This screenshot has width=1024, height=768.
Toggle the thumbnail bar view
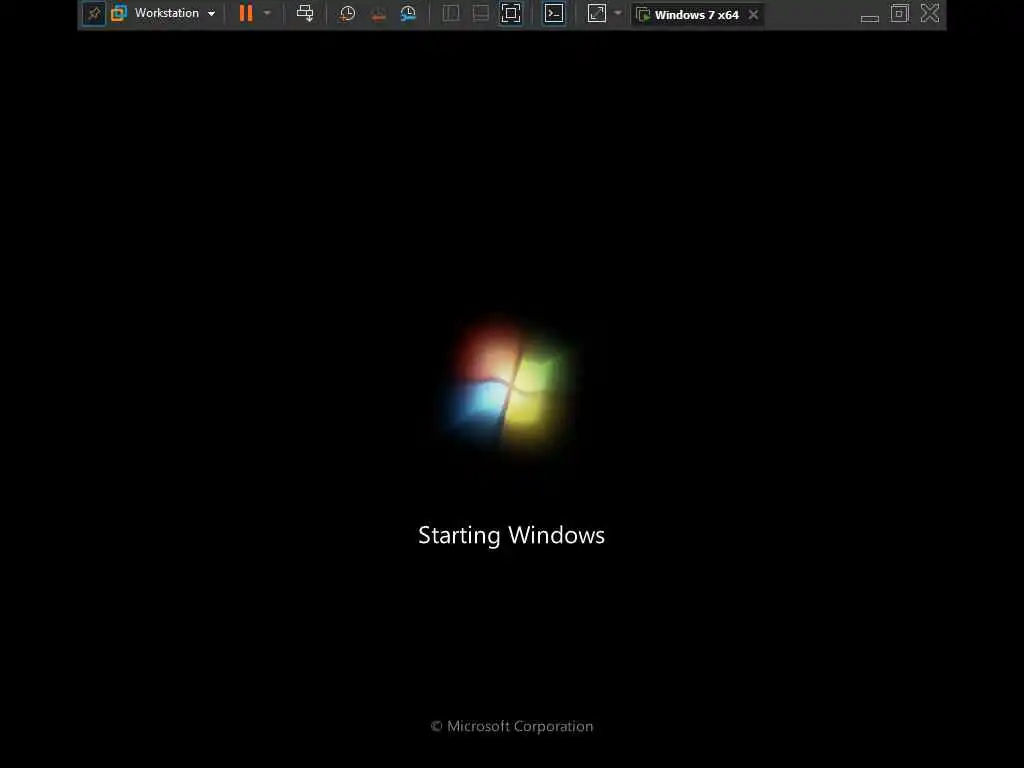coord(481,13)
